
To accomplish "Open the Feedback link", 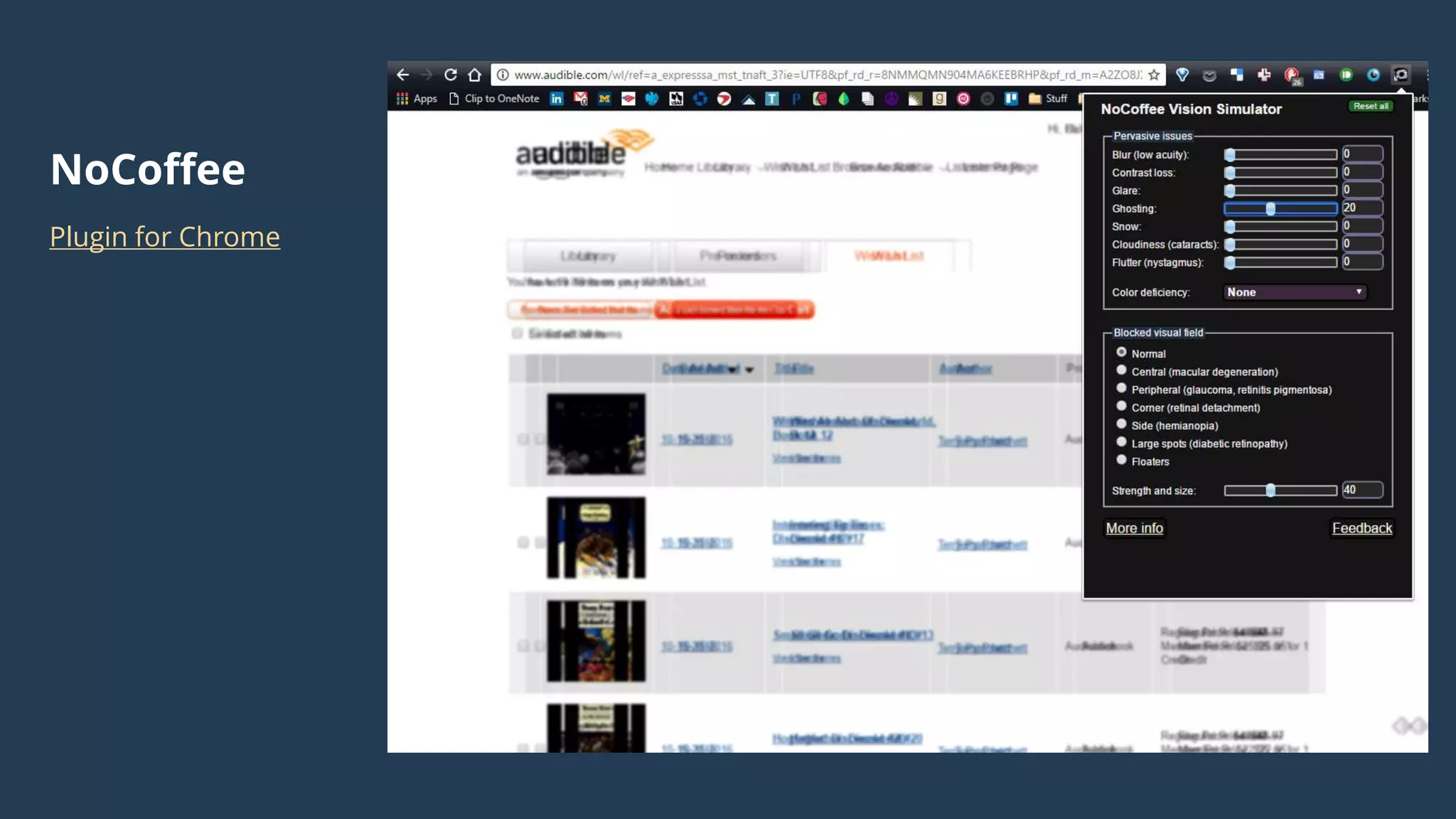I will (x=1362, y=528).
